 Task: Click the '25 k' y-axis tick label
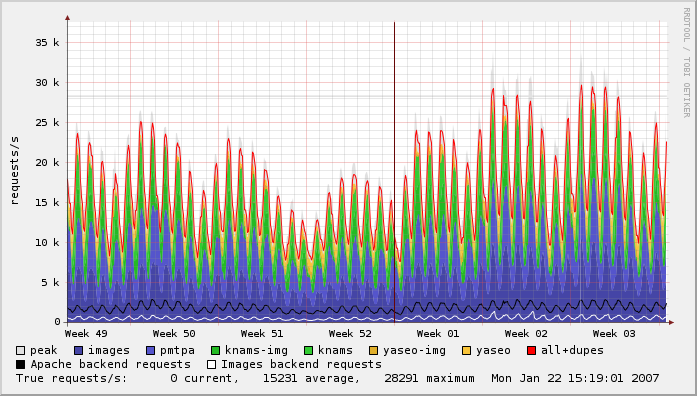(48, 123)
